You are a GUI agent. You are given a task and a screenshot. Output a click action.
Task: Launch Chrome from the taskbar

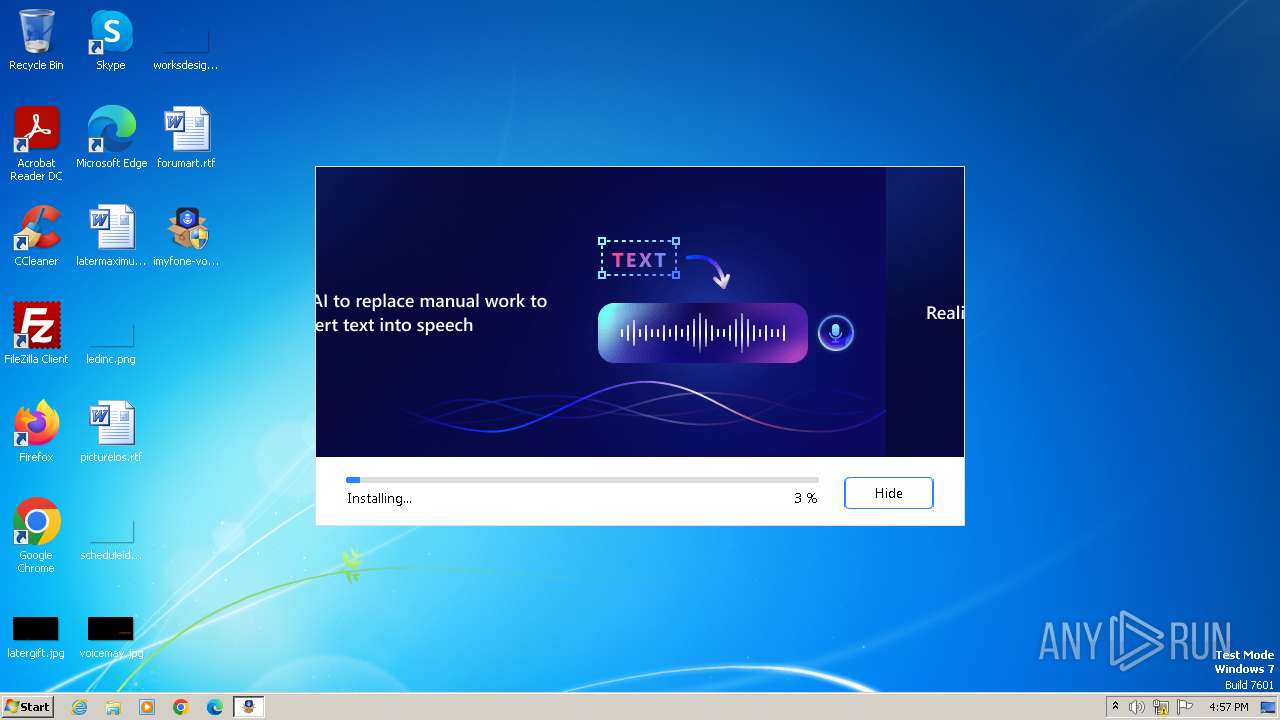[x=181, y=707]
